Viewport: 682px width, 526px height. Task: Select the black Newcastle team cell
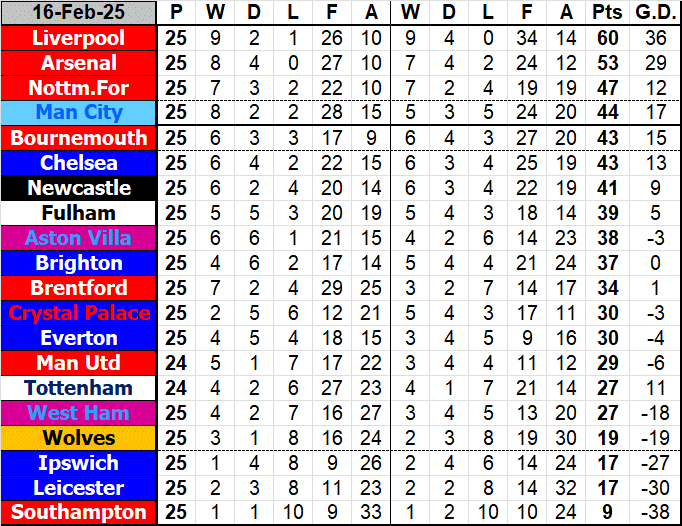(79, 188)
